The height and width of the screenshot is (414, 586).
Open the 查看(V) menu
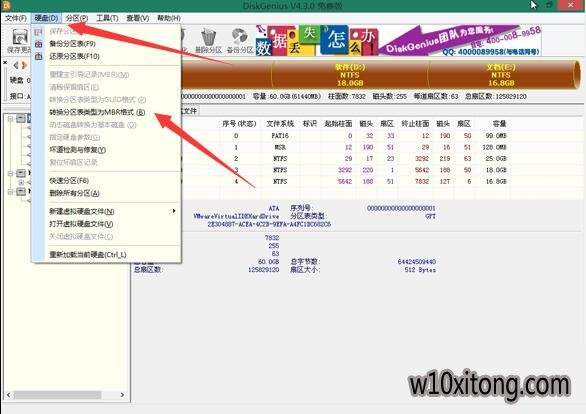[x=138, y=18]
